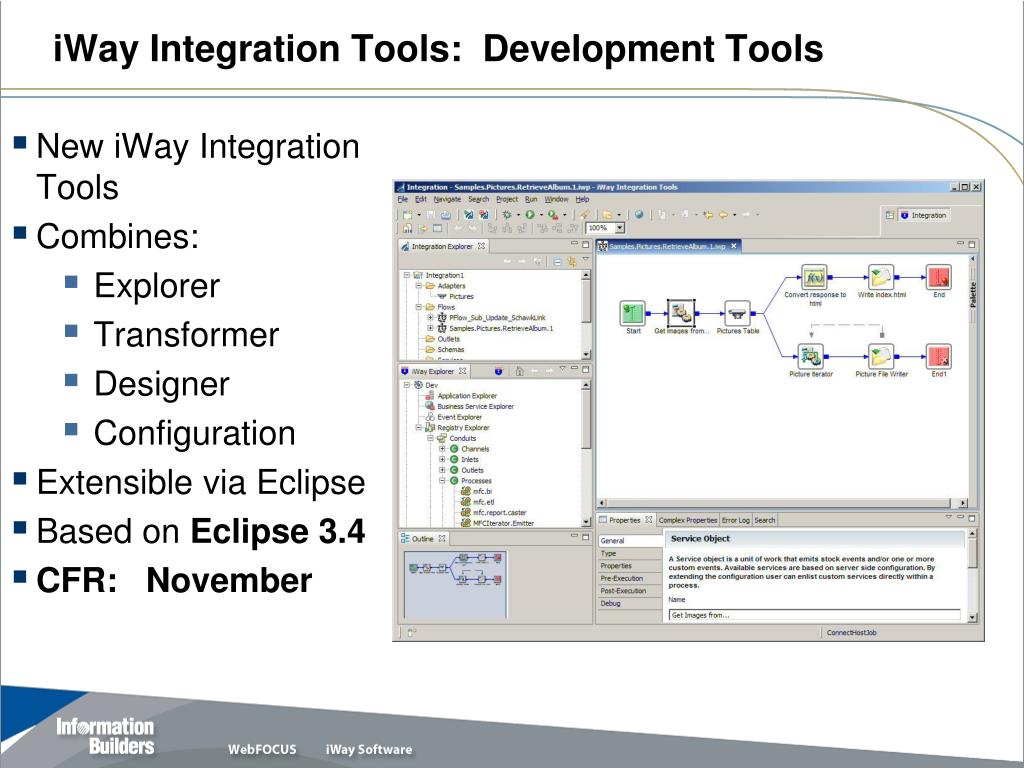Expand the Samples.Pictures.RetrieveAlbum.1 tree node
This screenshot has height=768, width=1024.
[430, 328]
